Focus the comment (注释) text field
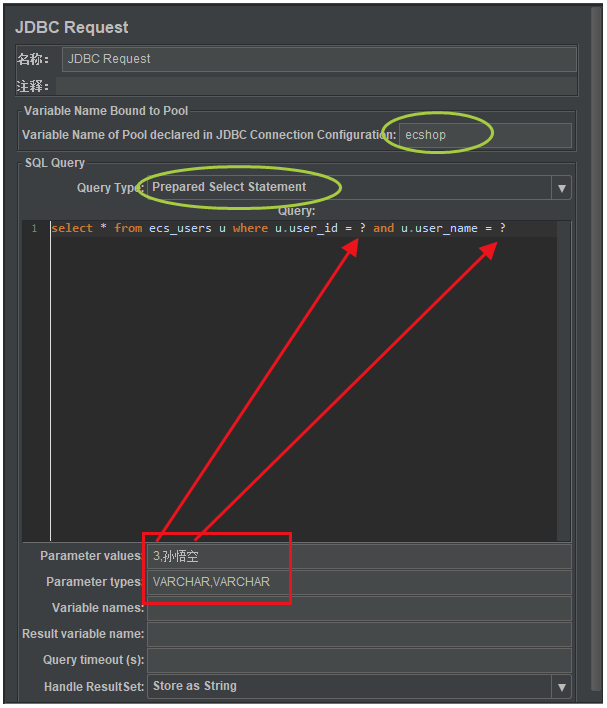 pyautogui.click(x=316, y=86)
